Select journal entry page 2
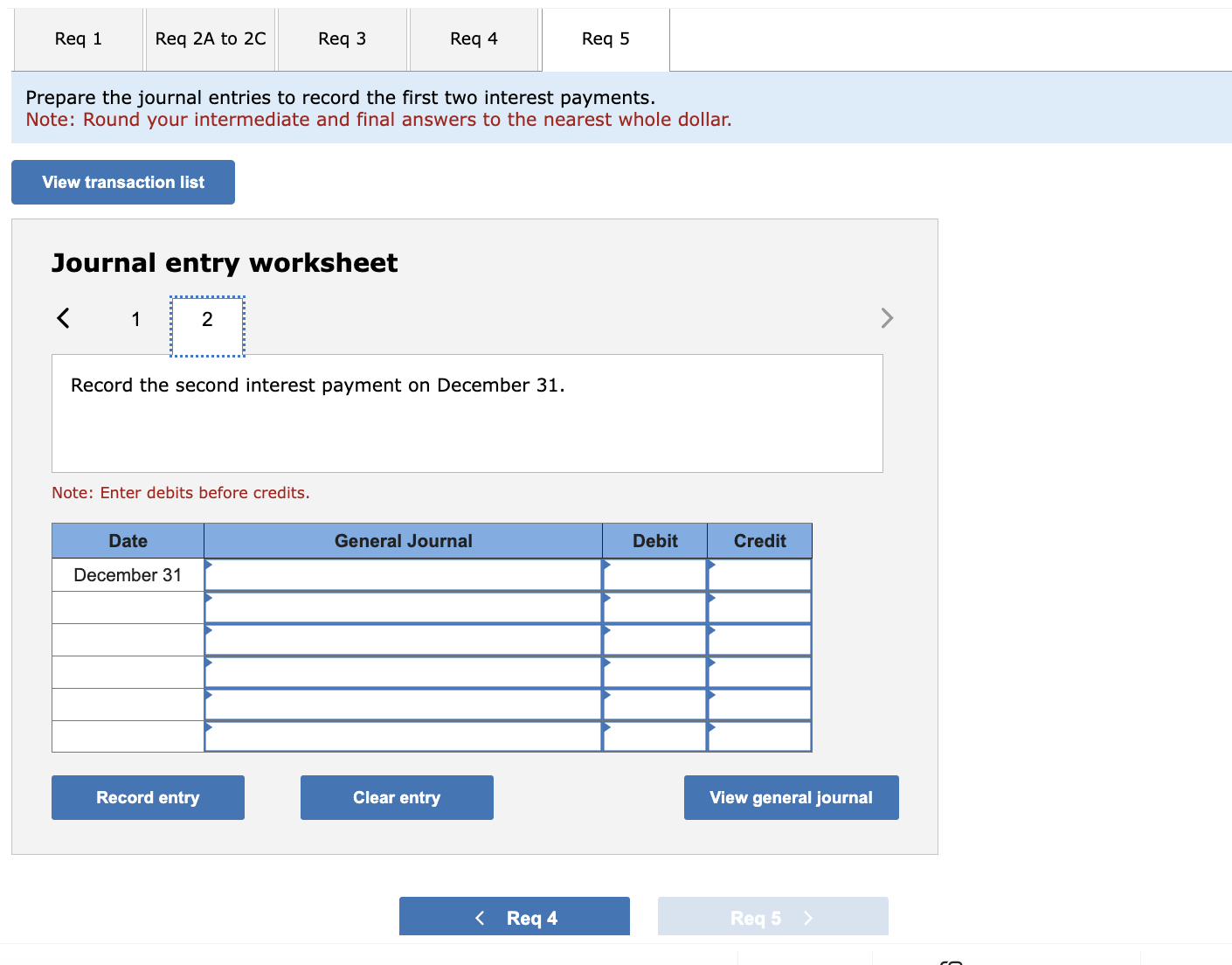Image resolution: width=1232 pixels, height=965 pixels. (206, 319)
